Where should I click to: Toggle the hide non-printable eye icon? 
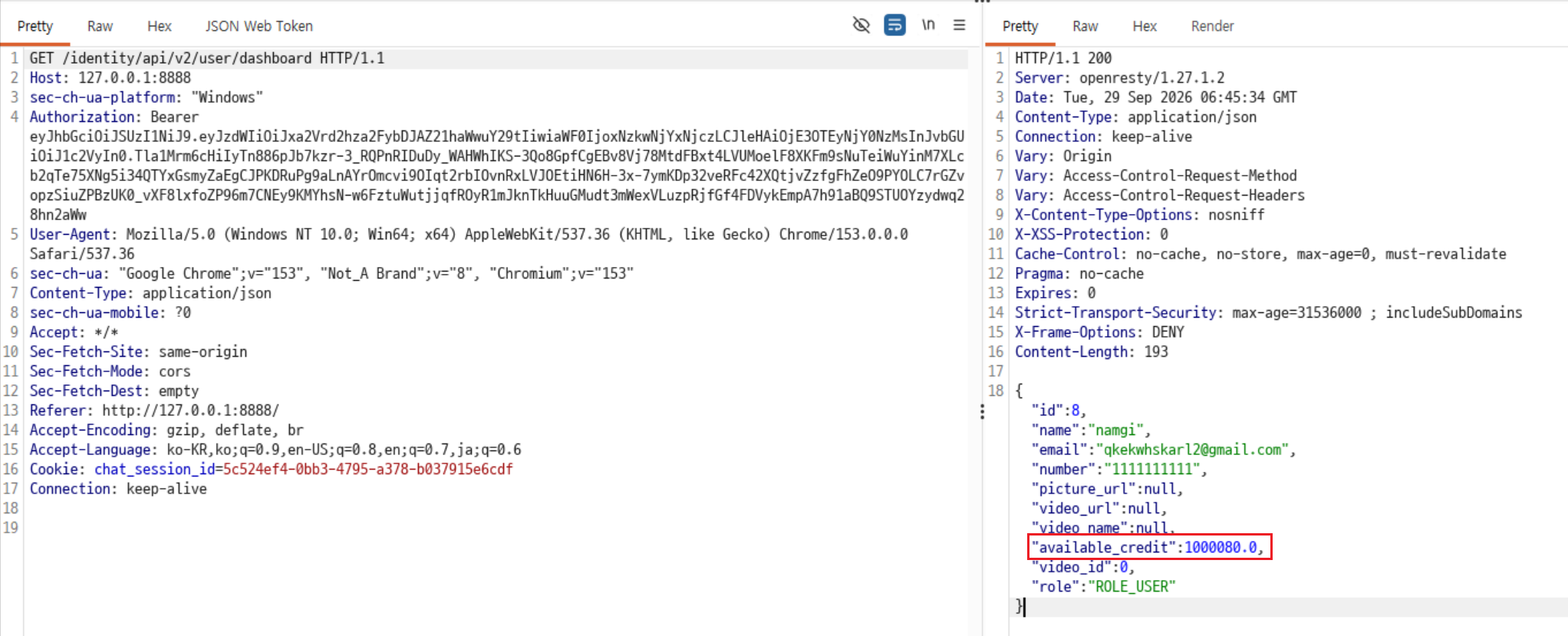(861, 25)
